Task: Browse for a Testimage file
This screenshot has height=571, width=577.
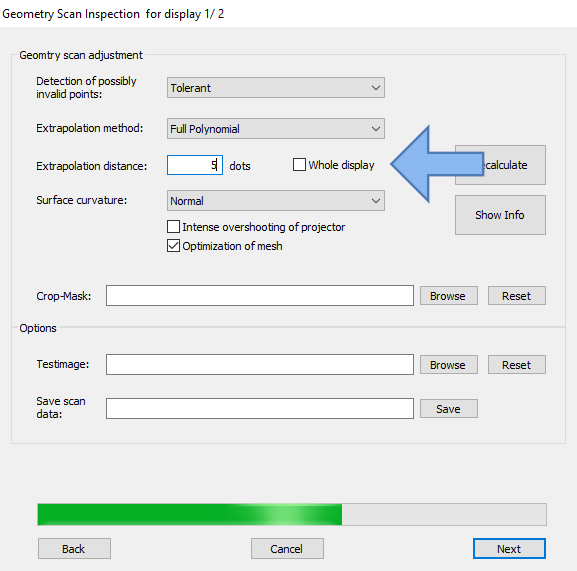Action: coord(449,365)
